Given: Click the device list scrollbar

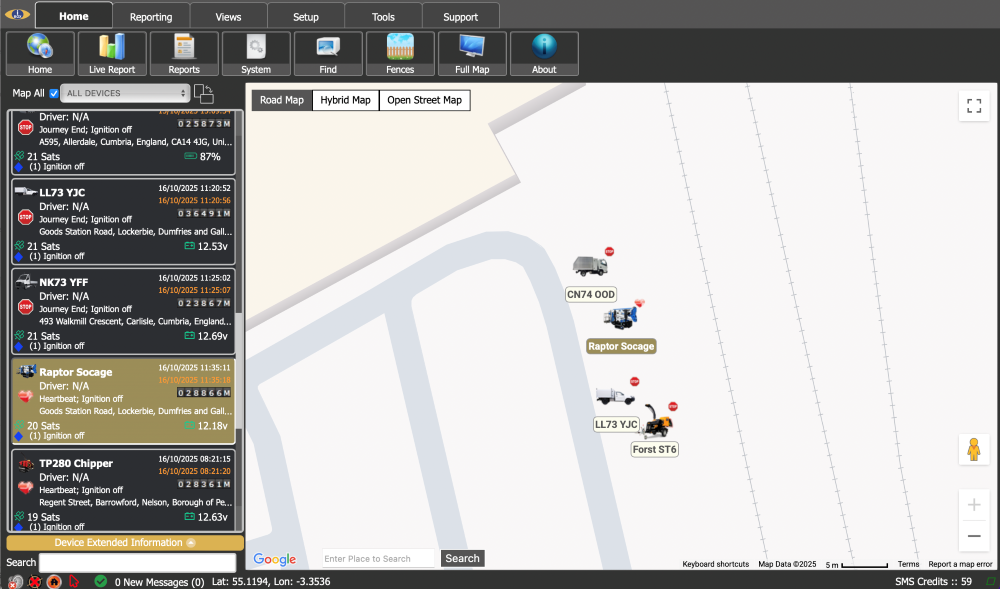Looking at the screenshot, I should [x=239, y=370].
